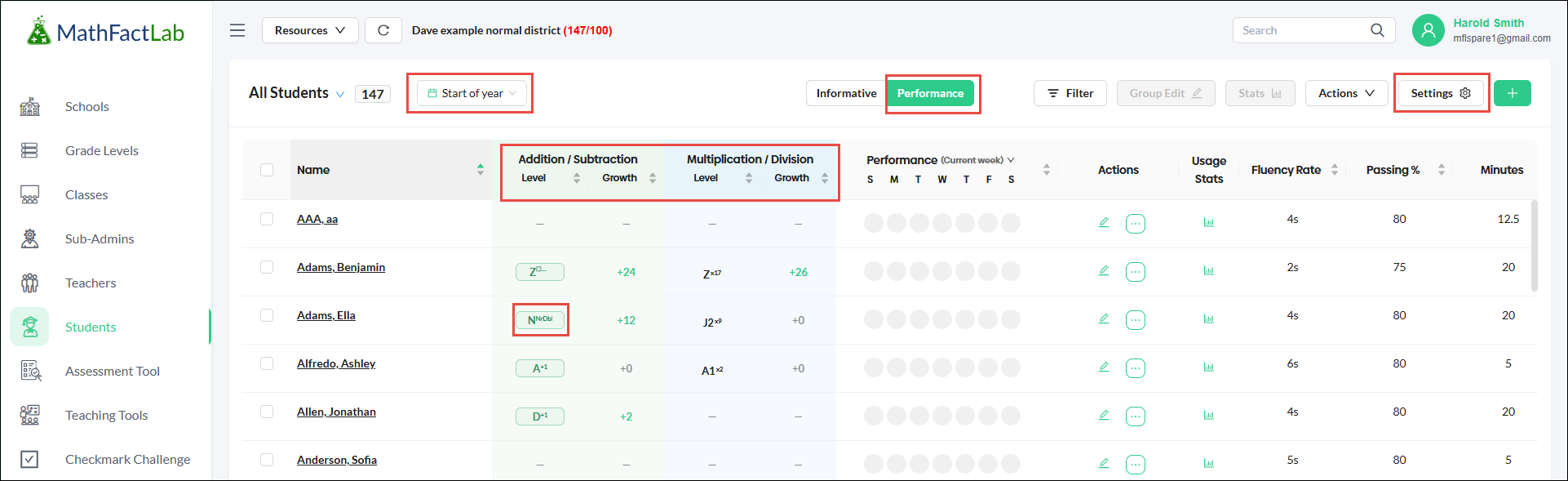Click the refresh icon button

(383, 30)
